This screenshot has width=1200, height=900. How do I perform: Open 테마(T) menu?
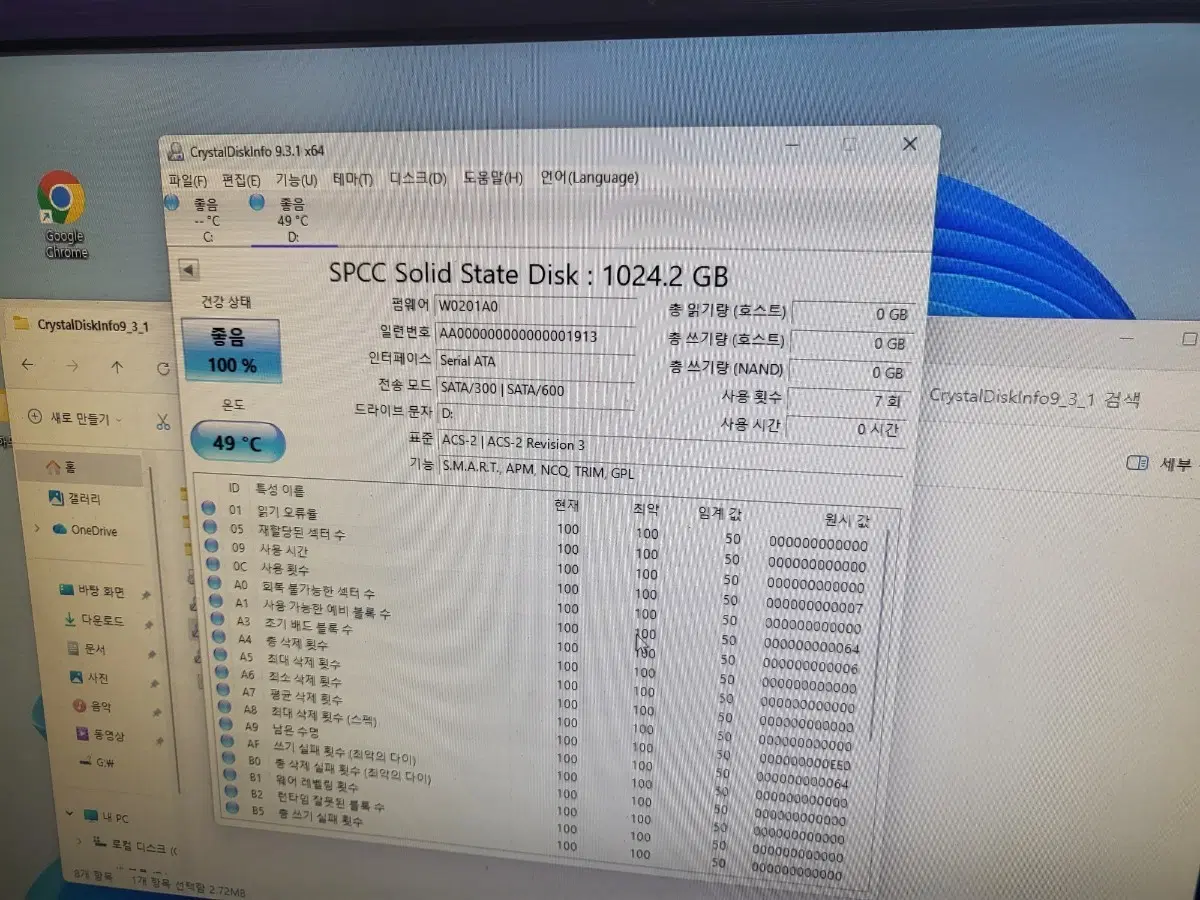(x=353, y=179)
